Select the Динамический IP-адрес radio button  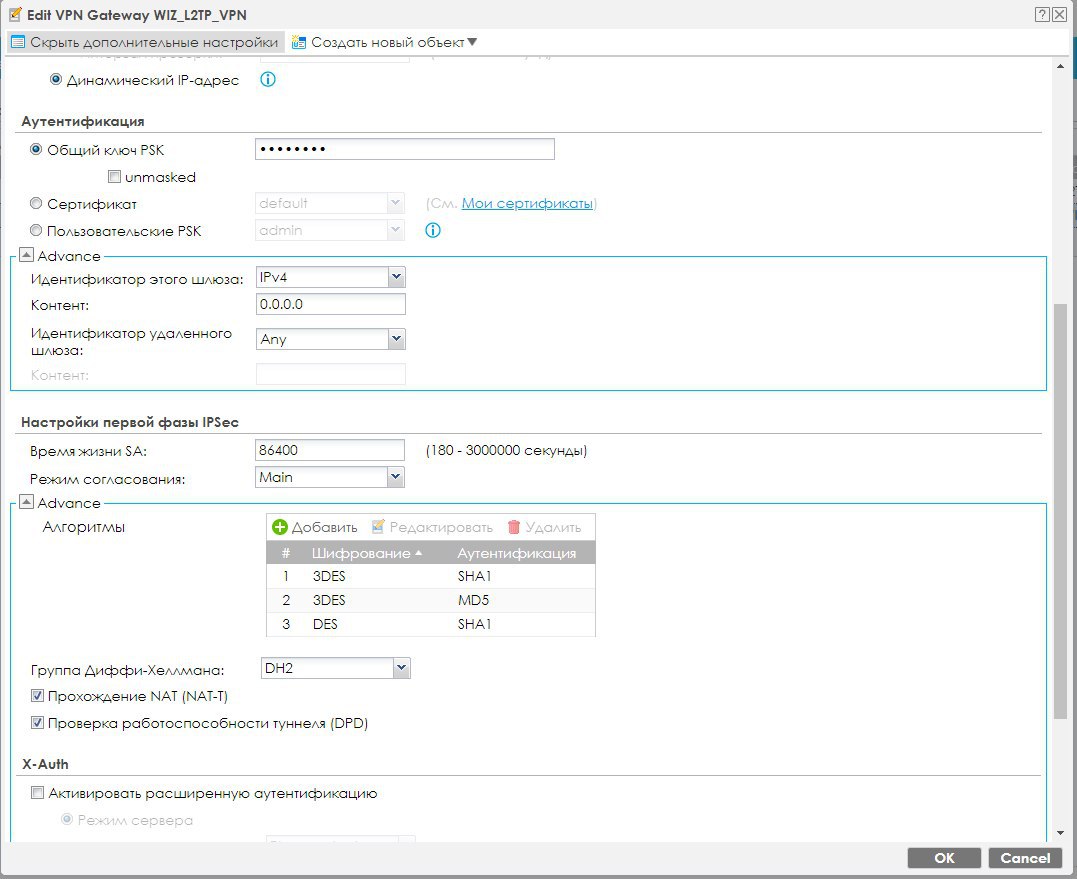pos(56,80)
